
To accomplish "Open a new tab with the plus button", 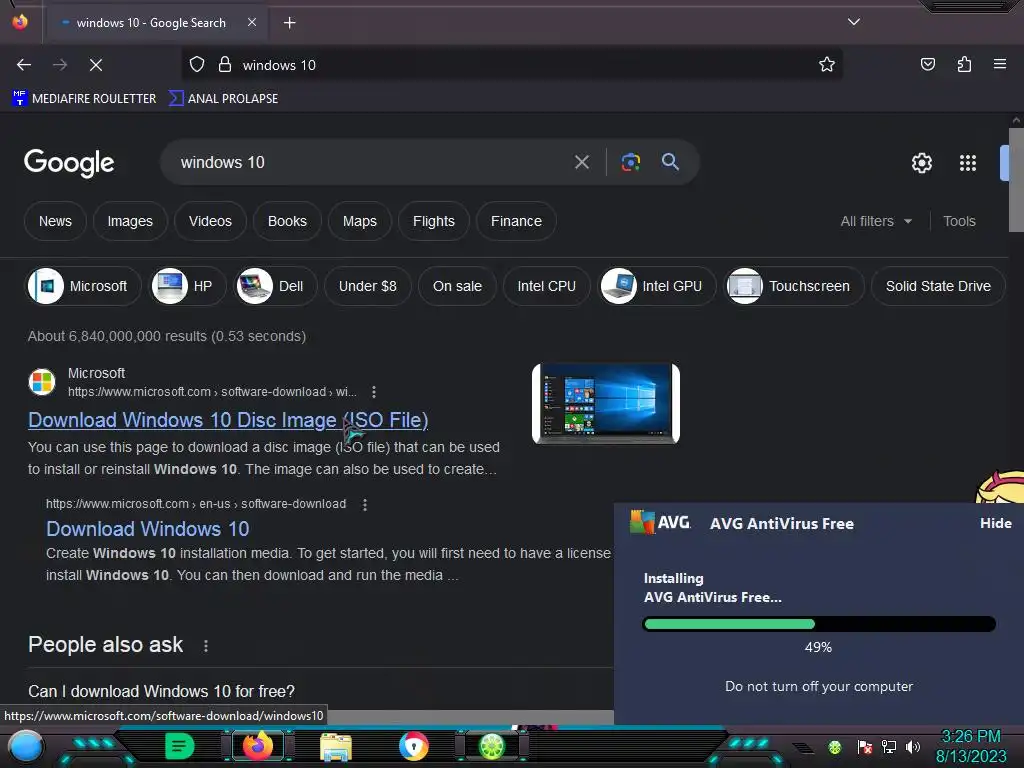I will [289, 23].
